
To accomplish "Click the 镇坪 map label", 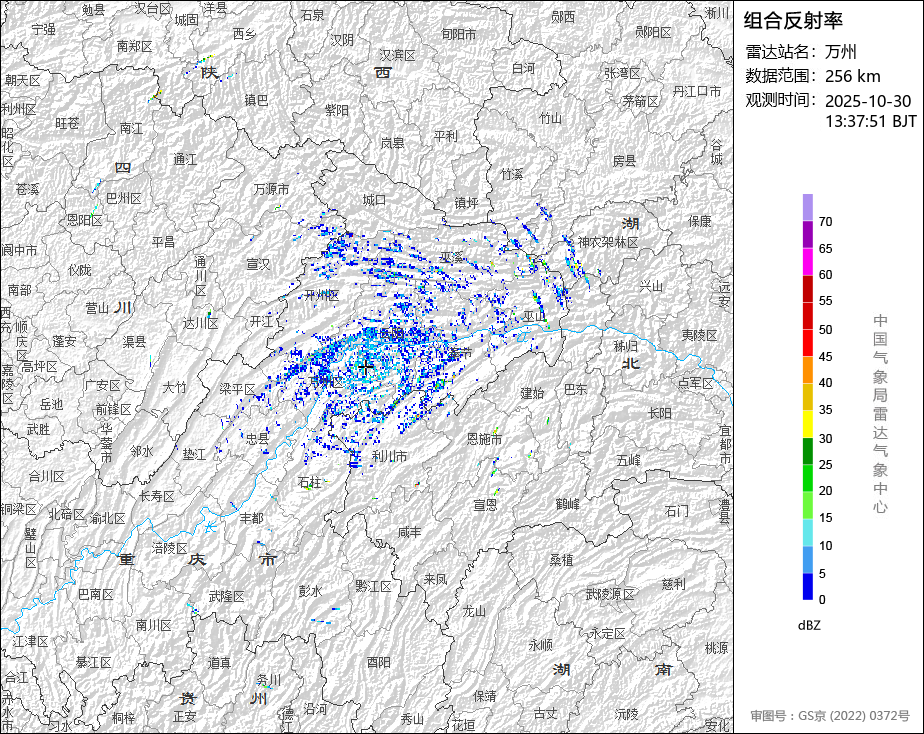I will click(x=466, y=203).
